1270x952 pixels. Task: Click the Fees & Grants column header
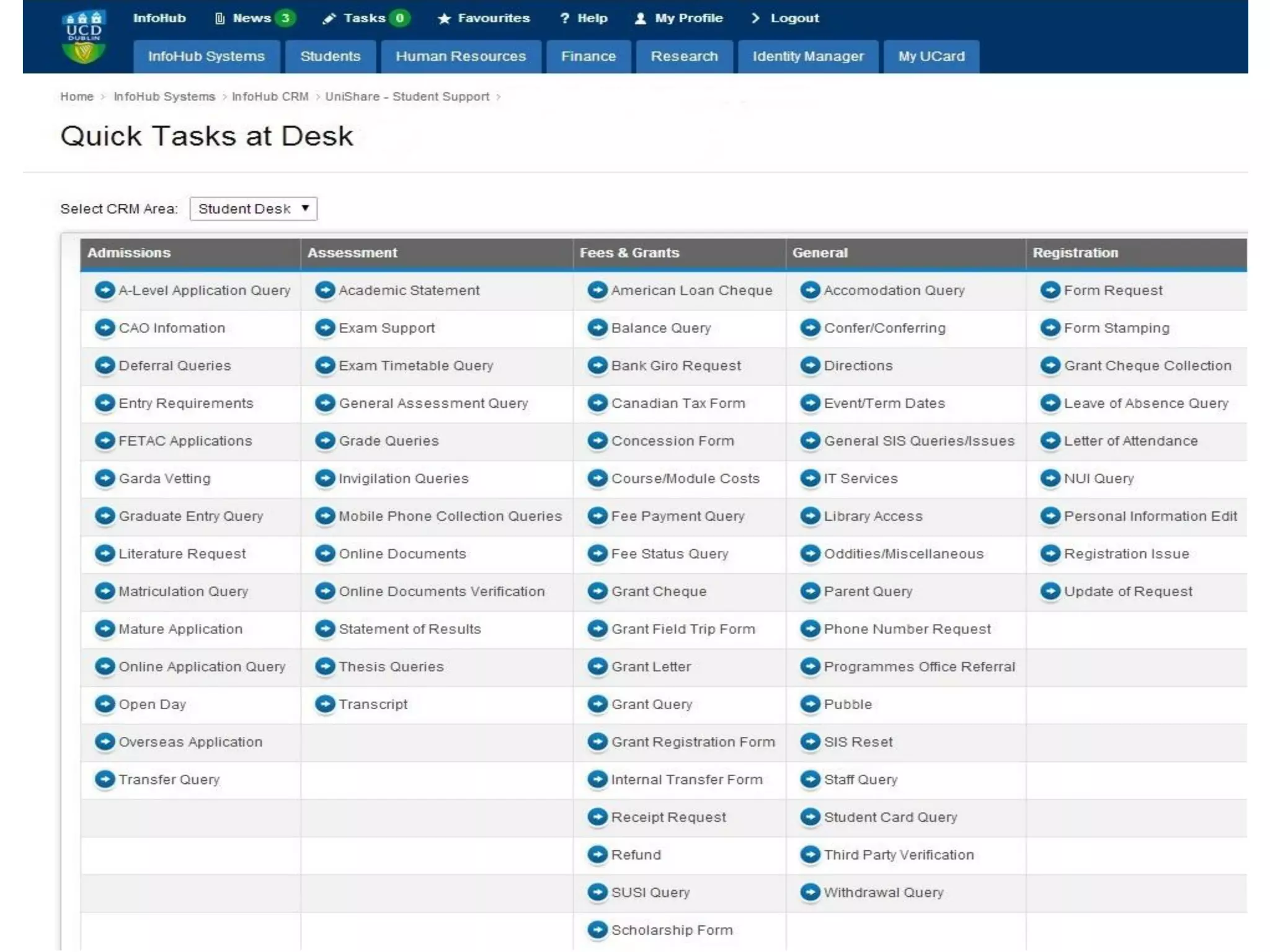pyautogui.click(x=629, y=253)
